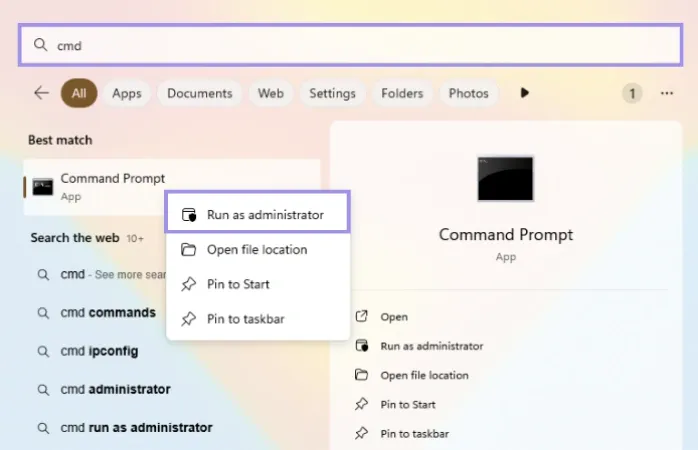Switch to the Photos filter tab
Screen dimensions: 698x450
point(468,93)
